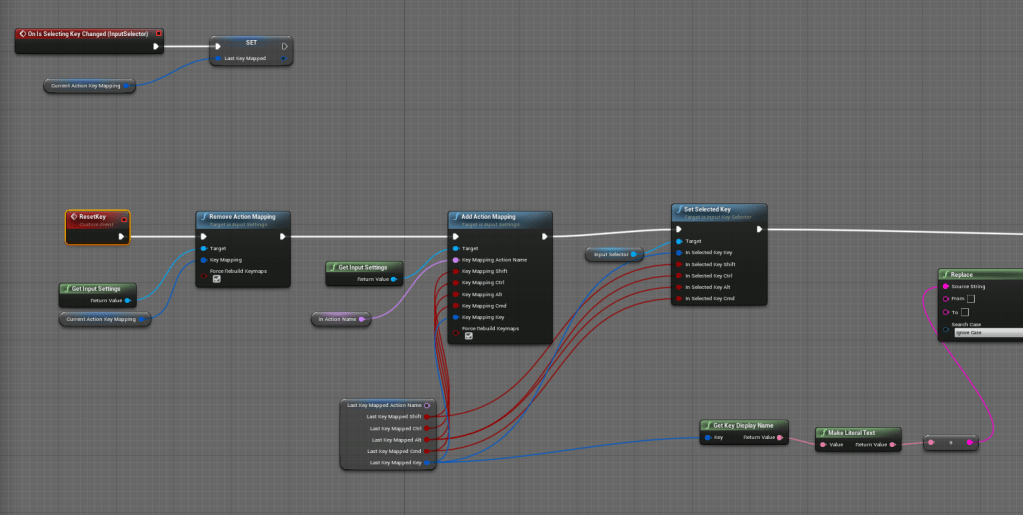The image size is (1023, 515).
Task: Click the SET node's output execution pin
Action: [285, 46]
